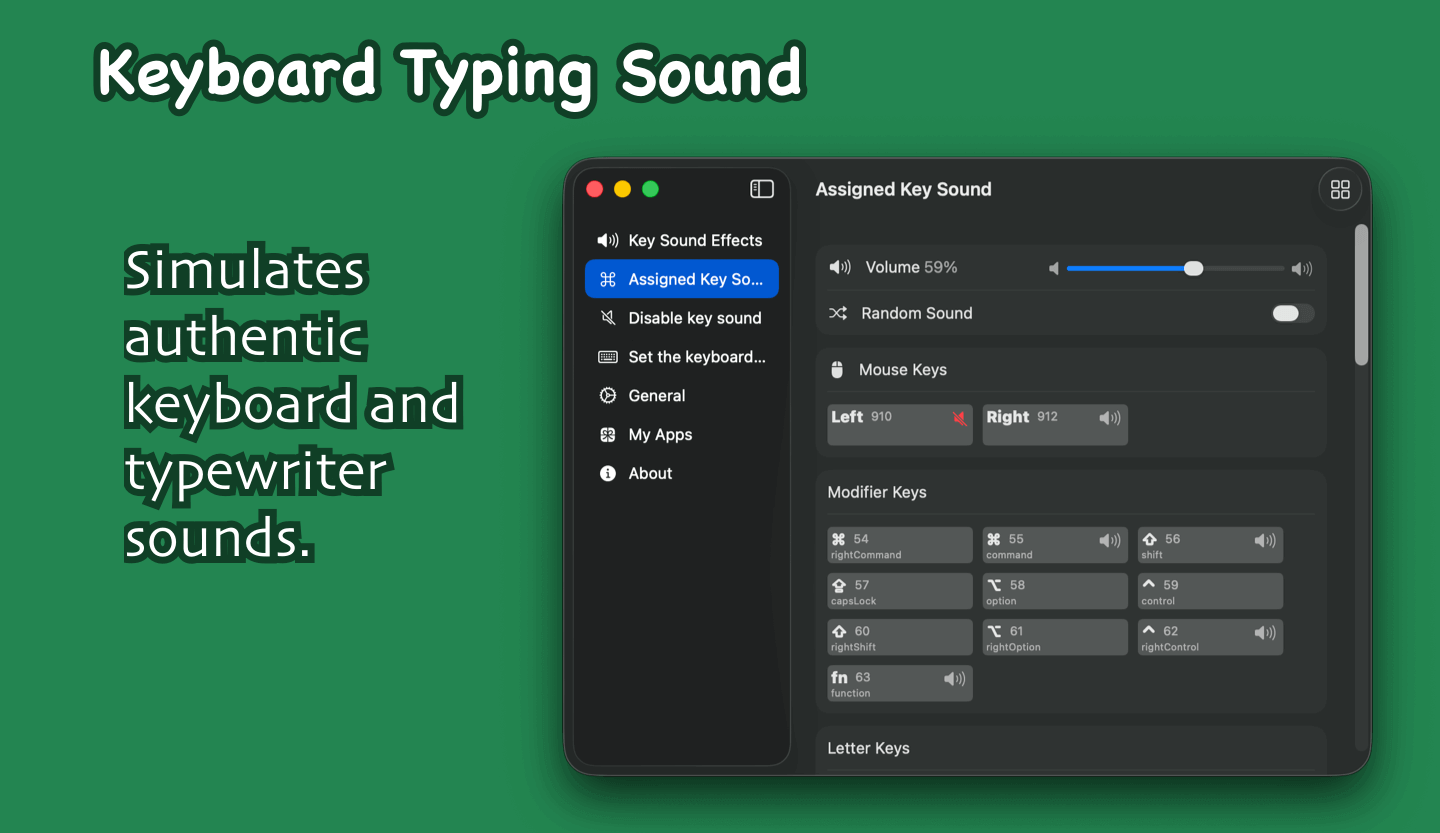1440x833 pixels.
Task: Open General settings in sidebar
Action: pyautogui.click(x=682, y=396)
